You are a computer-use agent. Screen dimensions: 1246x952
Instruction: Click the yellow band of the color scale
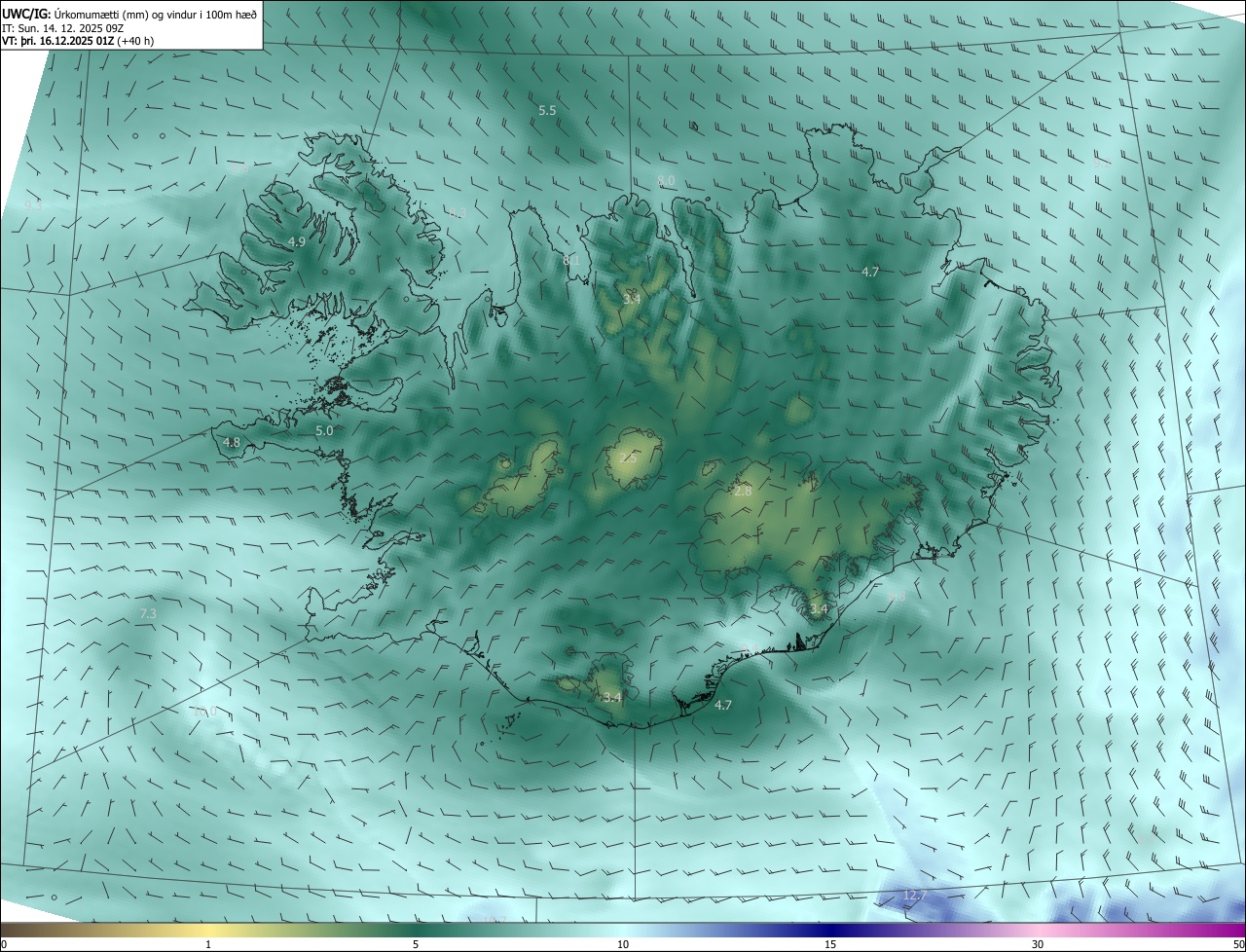pos(208,930)
